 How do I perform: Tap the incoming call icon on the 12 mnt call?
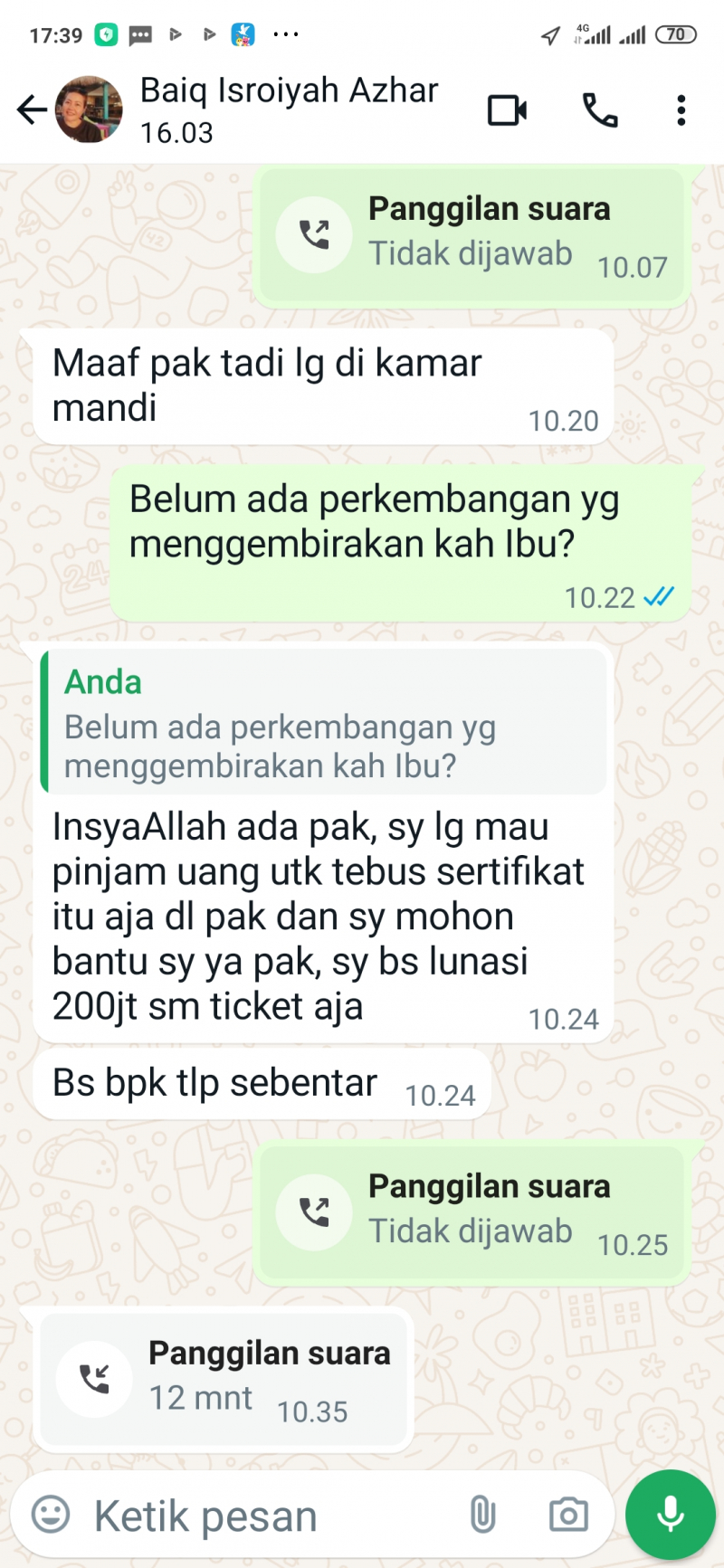point(94,1379)
